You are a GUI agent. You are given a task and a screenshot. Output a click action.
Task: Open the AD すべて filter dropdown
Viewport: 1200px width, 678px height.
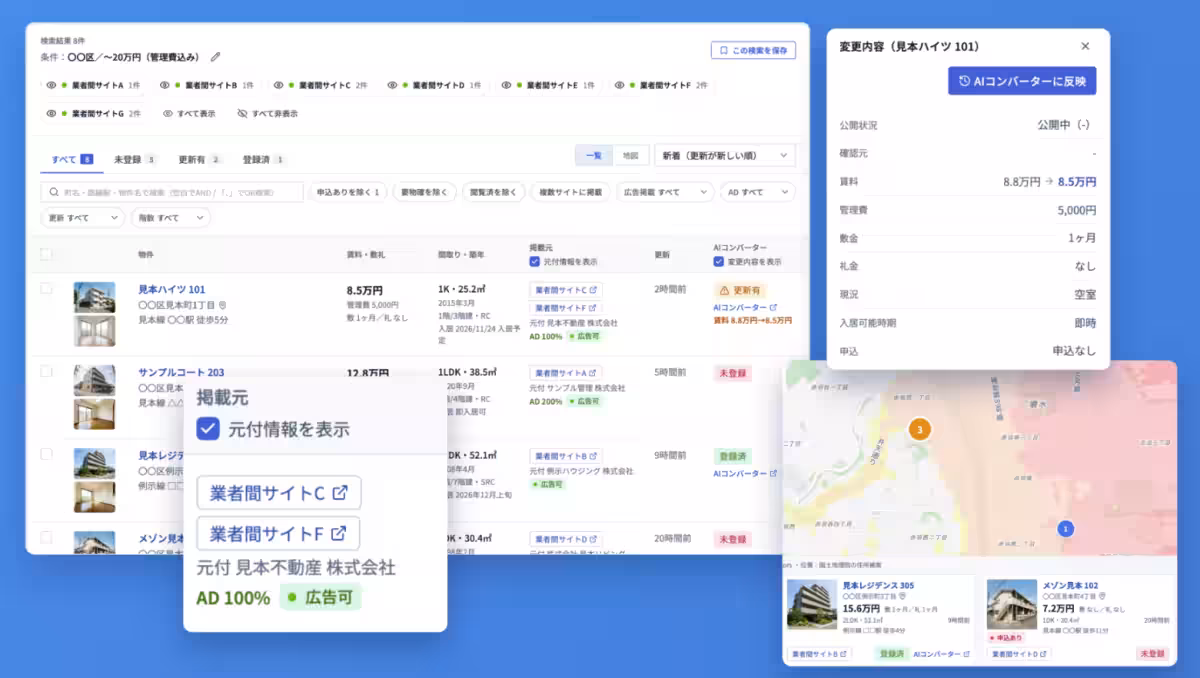[x=758, y=192]
